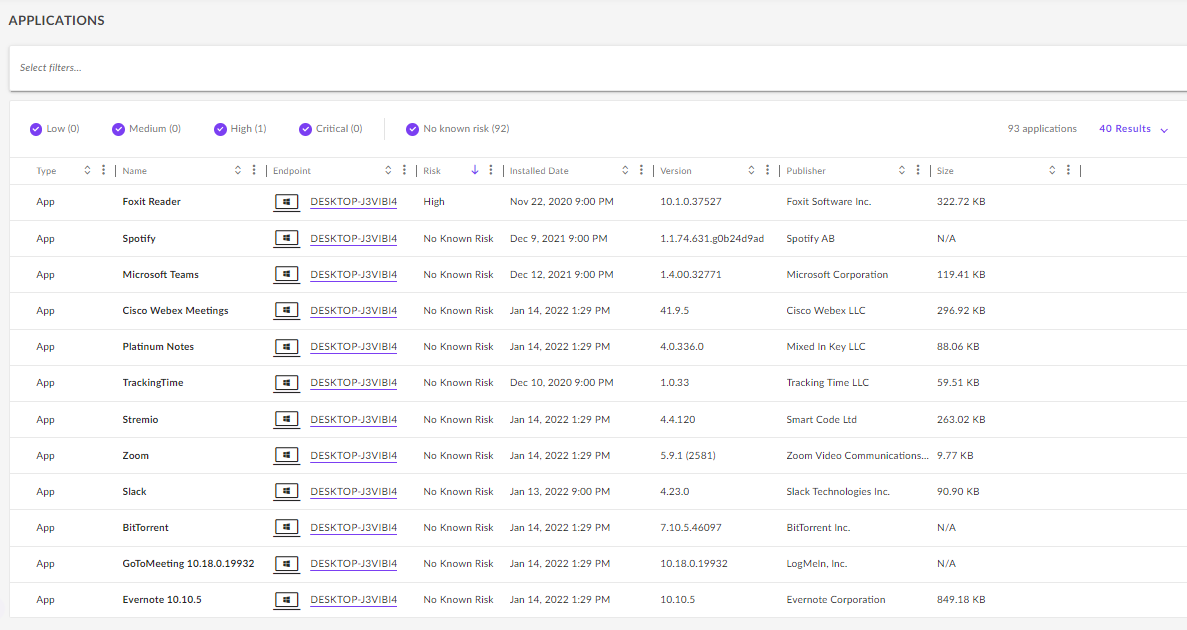Click the Windows endpoint icon in Spotify row
This screenshot has width=1187, height=630.
pyautogui.click(x=286, y=239)
